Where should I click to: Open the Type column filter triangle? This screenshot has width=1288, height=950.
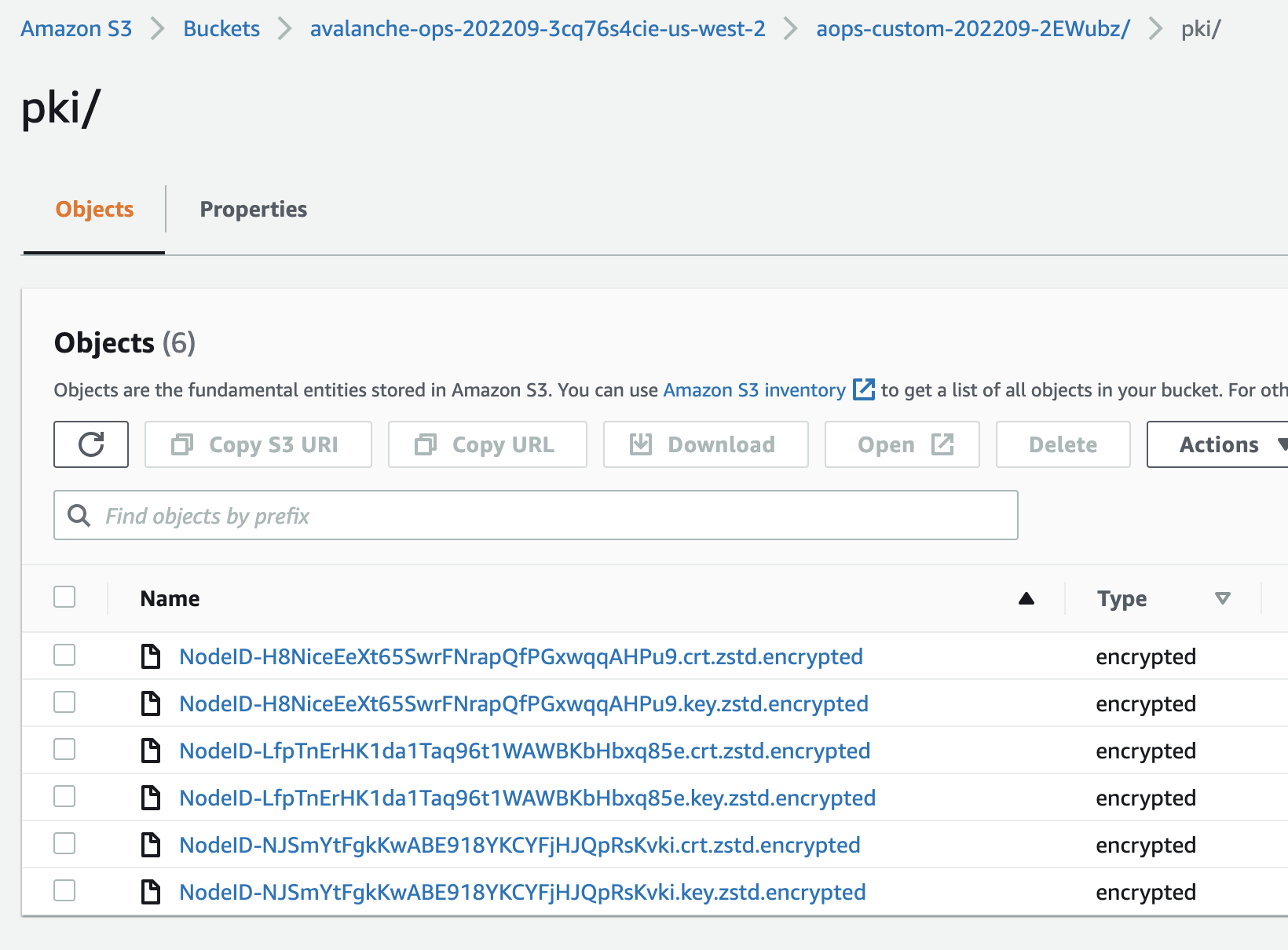tap(1222, 598)
